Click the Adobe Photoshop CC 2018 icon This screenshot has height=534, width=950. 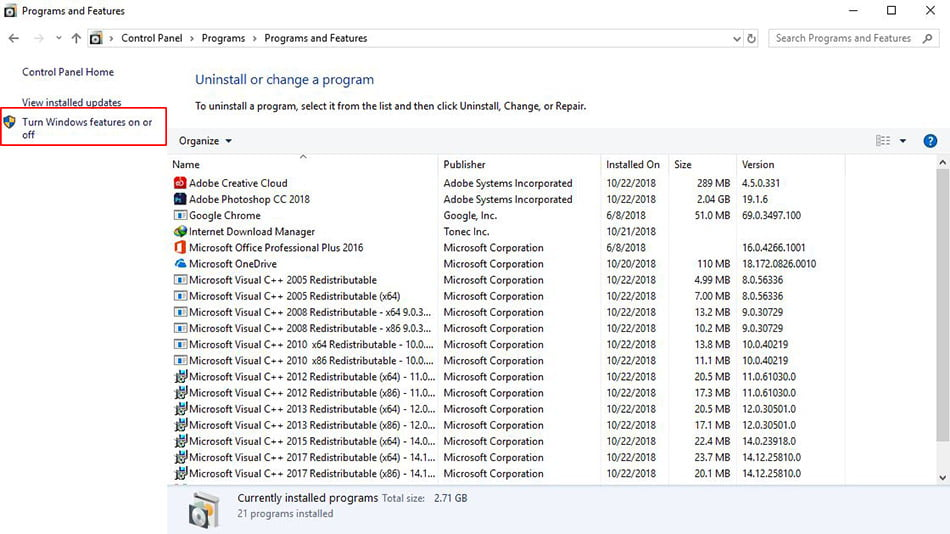pos(180,199)
